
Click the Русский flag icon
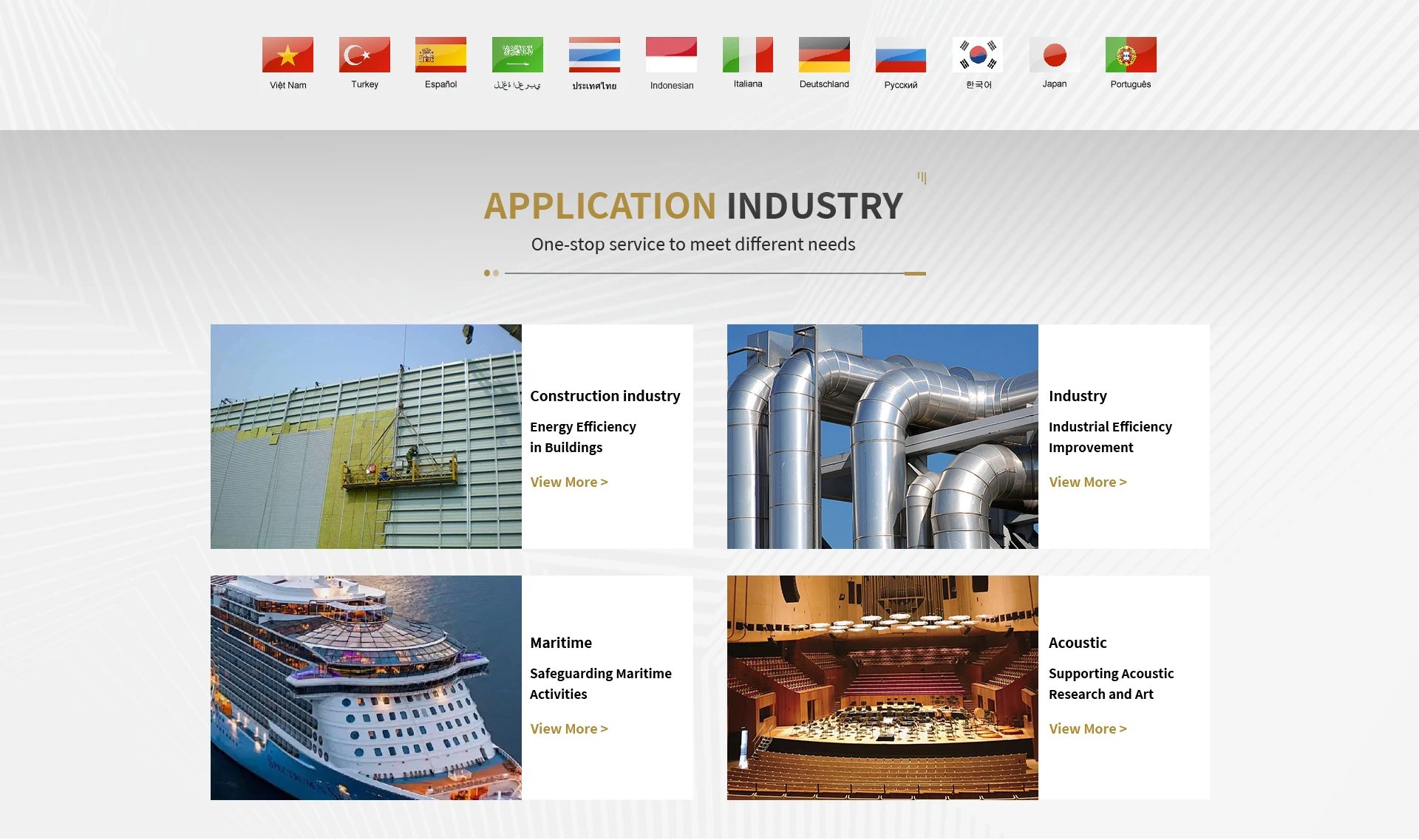901,55
